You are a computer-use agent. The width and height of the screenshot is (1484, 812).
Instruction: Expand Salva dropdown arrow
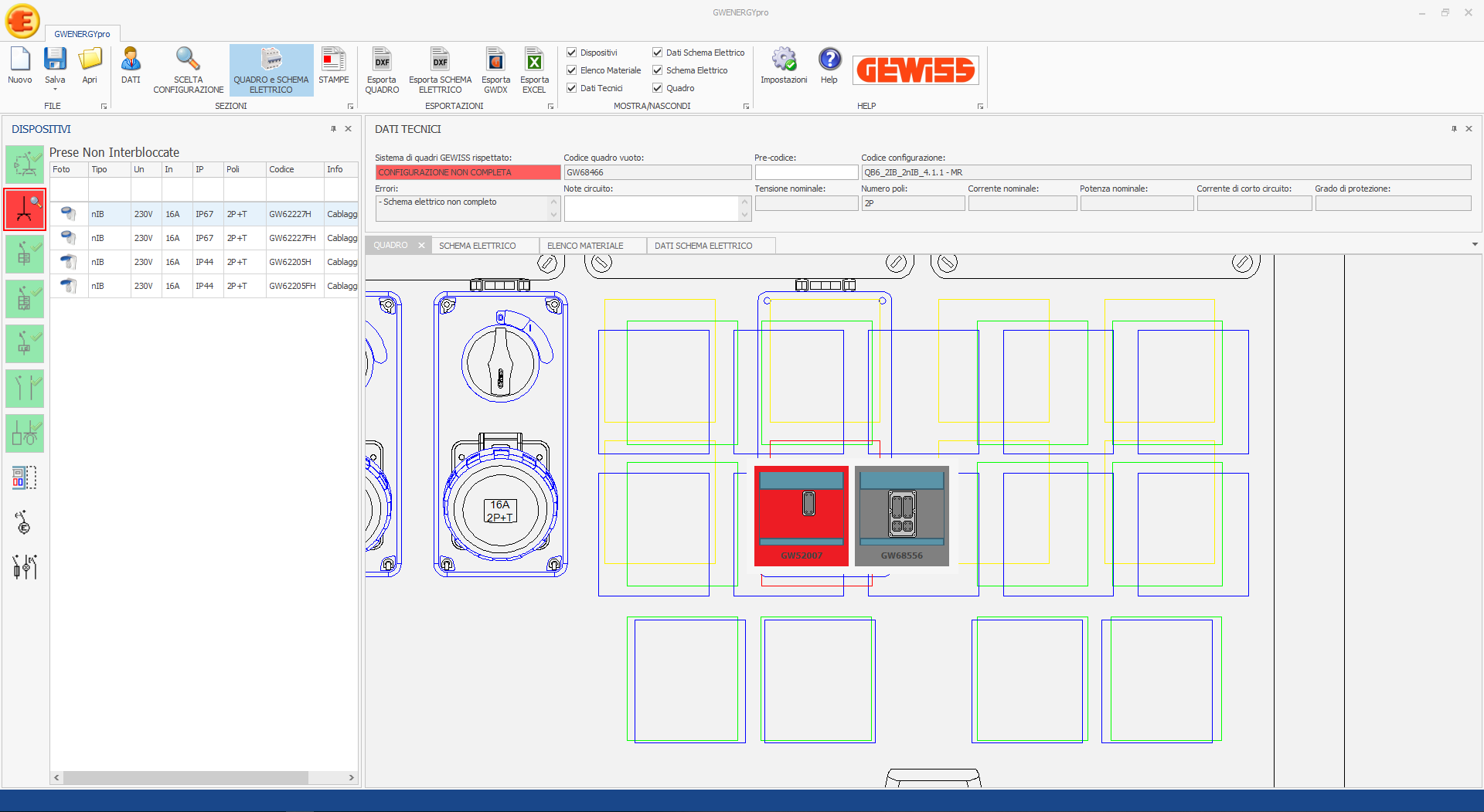point(55,89)
